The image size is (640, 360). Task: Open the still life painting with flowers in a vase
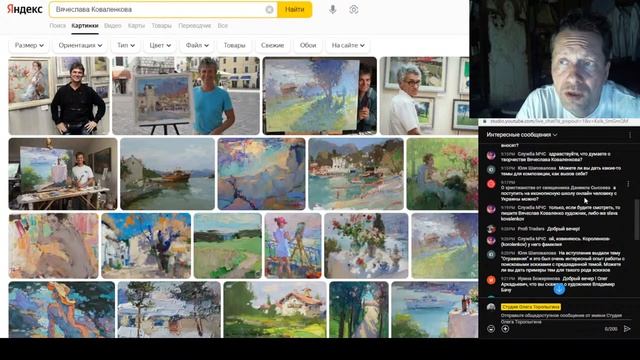[x=366, y=246]
